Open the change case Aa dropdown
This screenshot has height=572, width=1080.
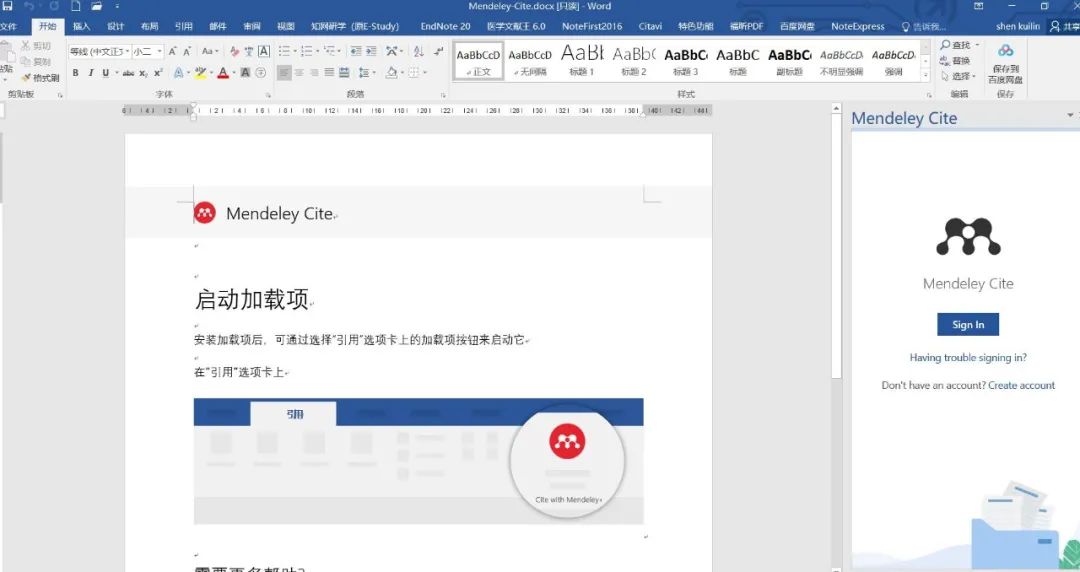(x=208, y=52)
